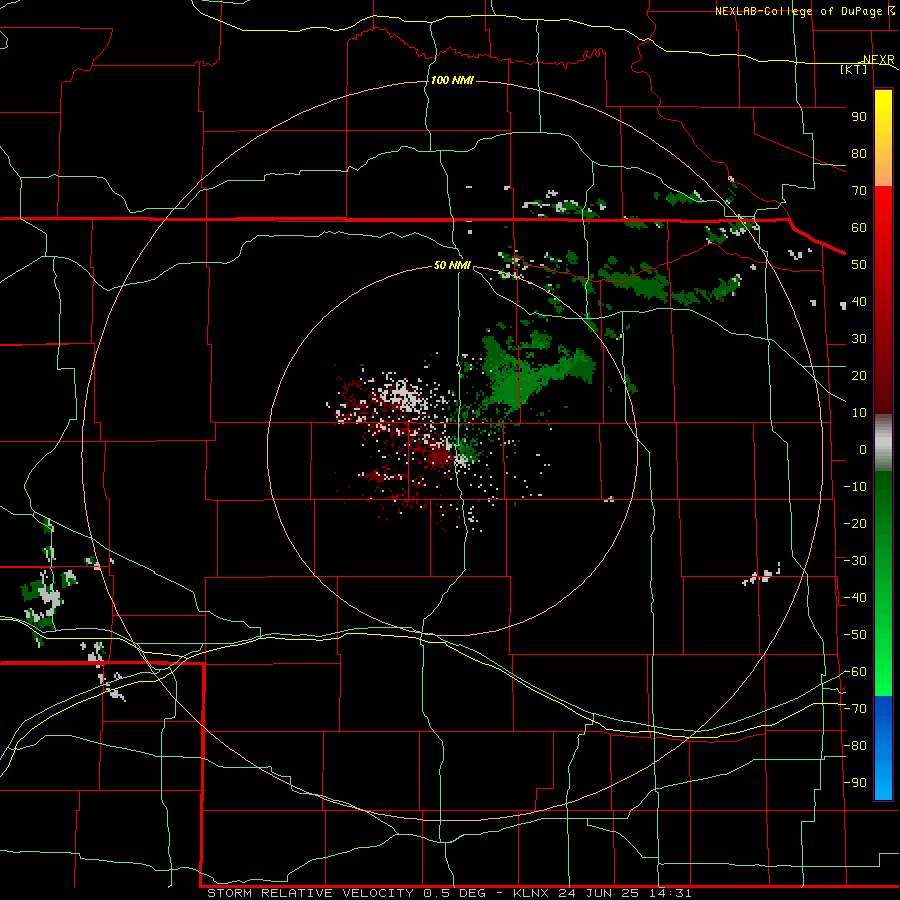Pick the -50 value on velocity scale
The width and height of the screenshot is (900, 900).
click(855, 635)
